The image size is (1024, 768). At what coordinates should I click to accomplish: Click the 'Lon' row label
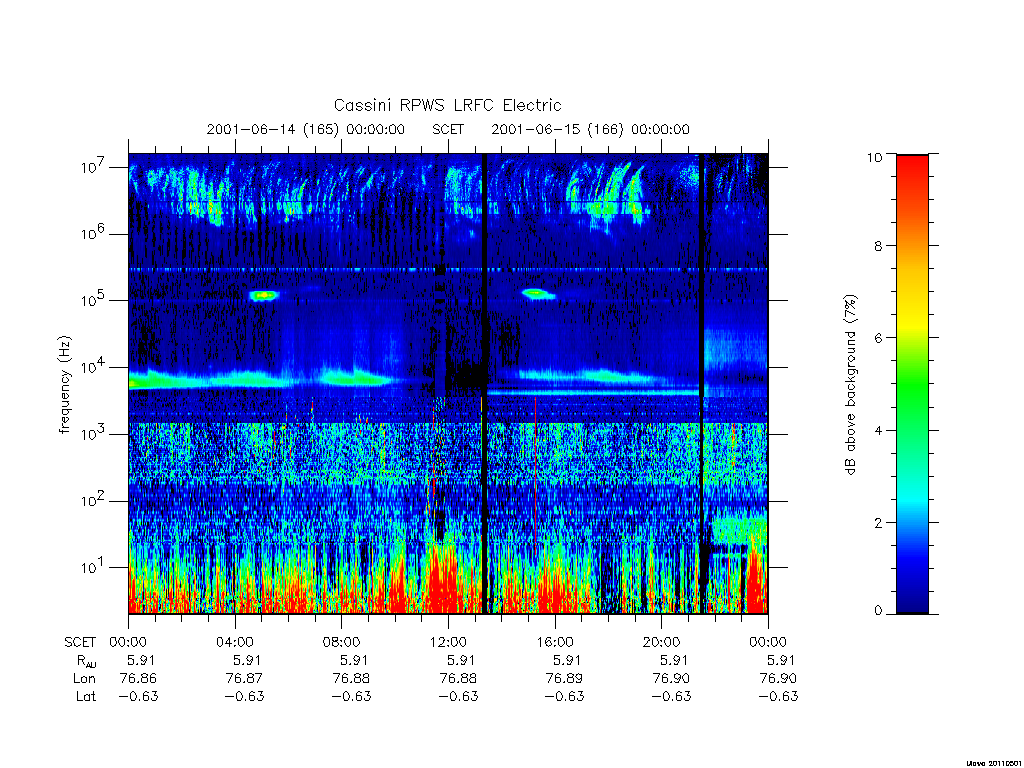[84, 679]
